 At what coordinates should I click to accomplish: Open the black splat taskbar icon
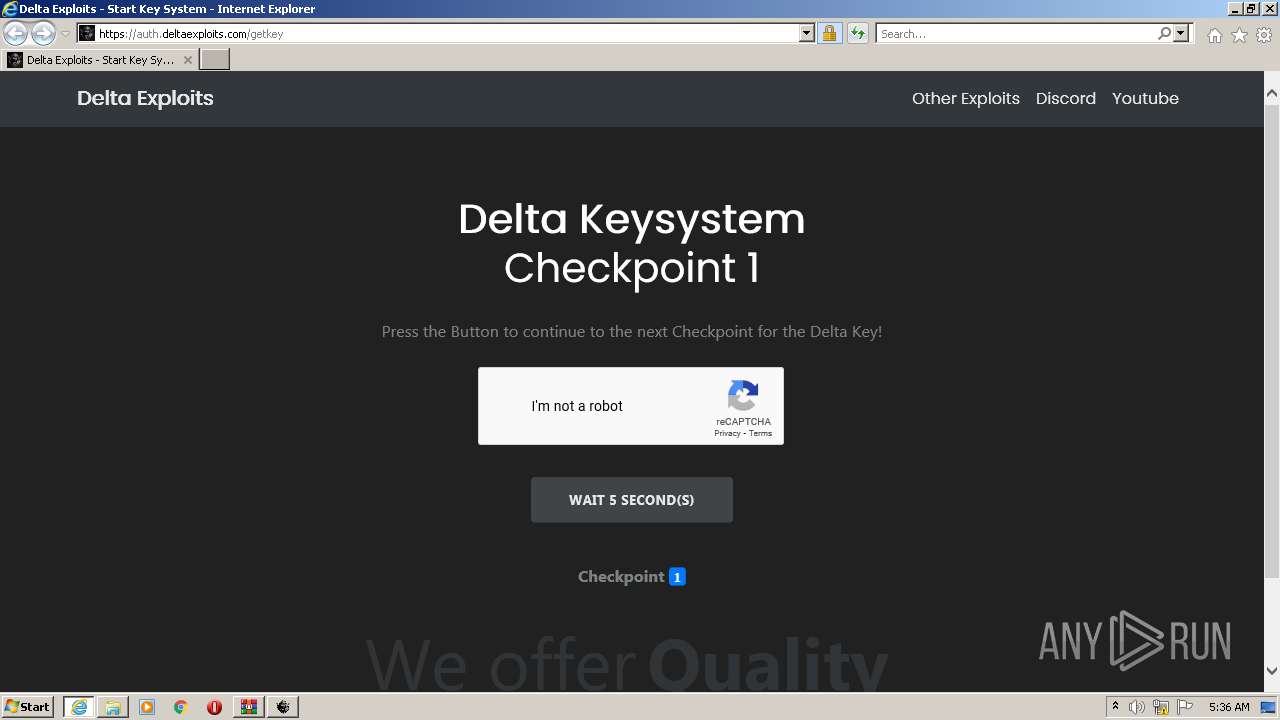(283, 707)
